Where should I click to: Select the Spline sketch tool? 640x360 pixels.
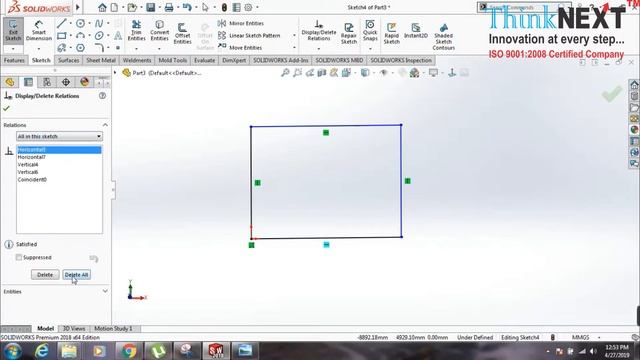(x=99, y=24)
